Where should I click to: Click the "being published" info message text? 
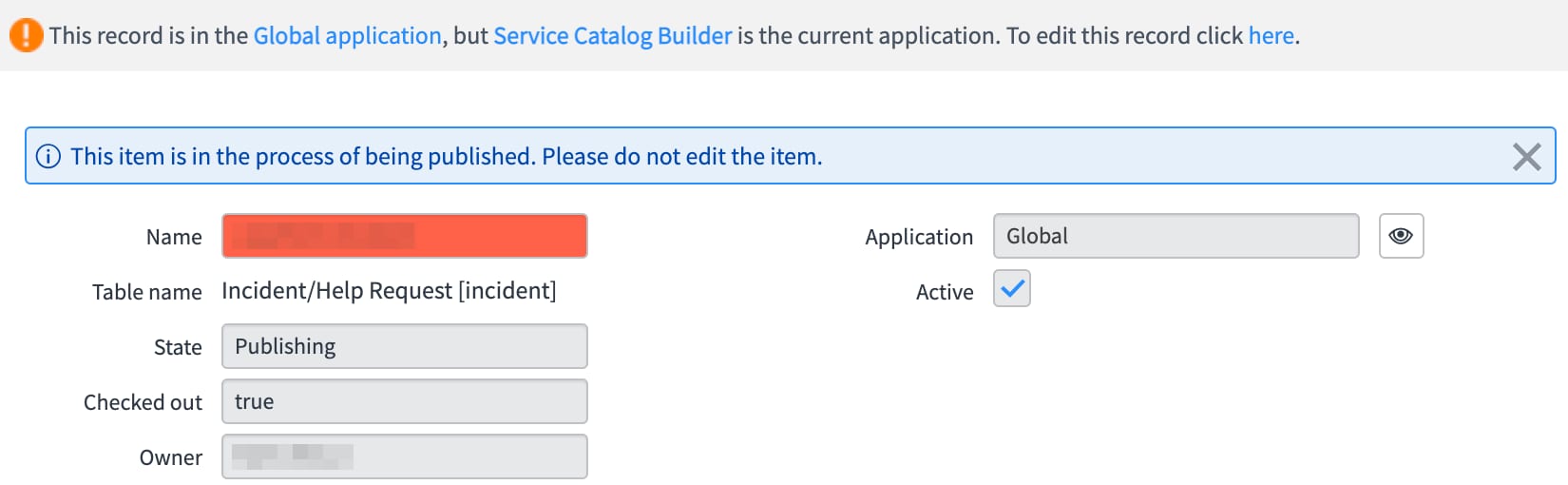tap(447, 156)
